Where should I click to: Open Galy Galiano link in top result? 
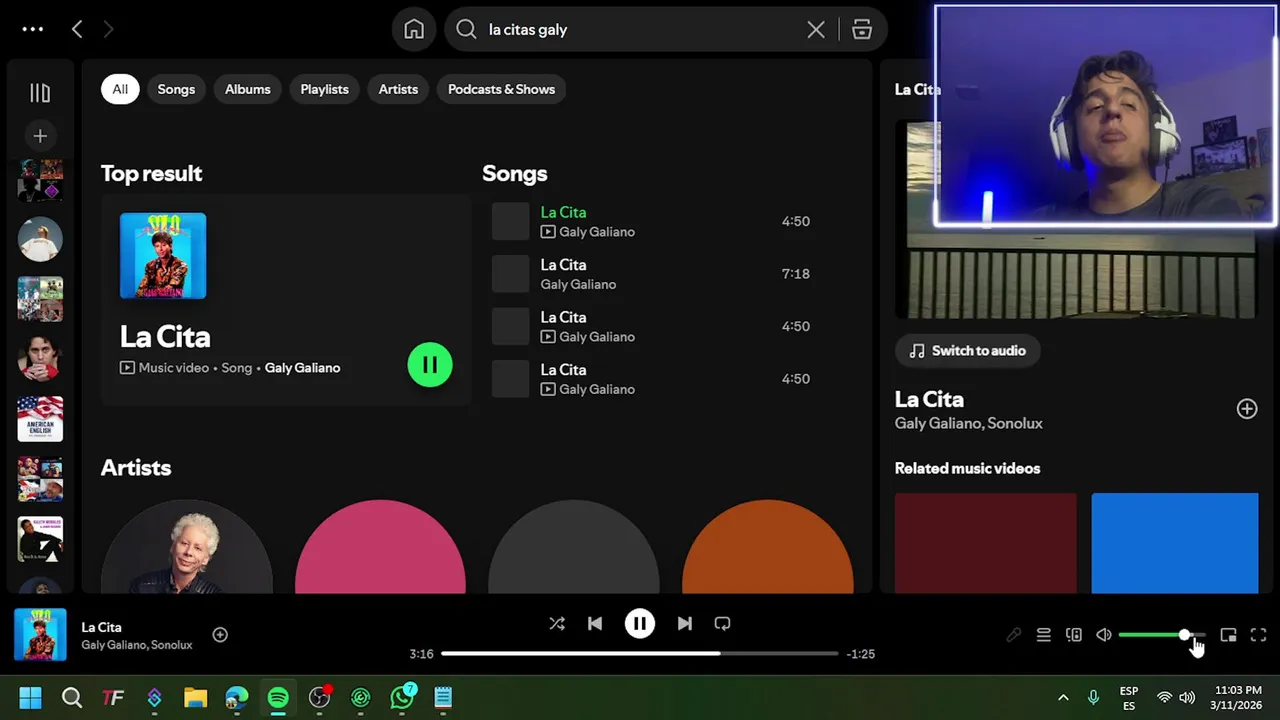(x=302, y=368)
